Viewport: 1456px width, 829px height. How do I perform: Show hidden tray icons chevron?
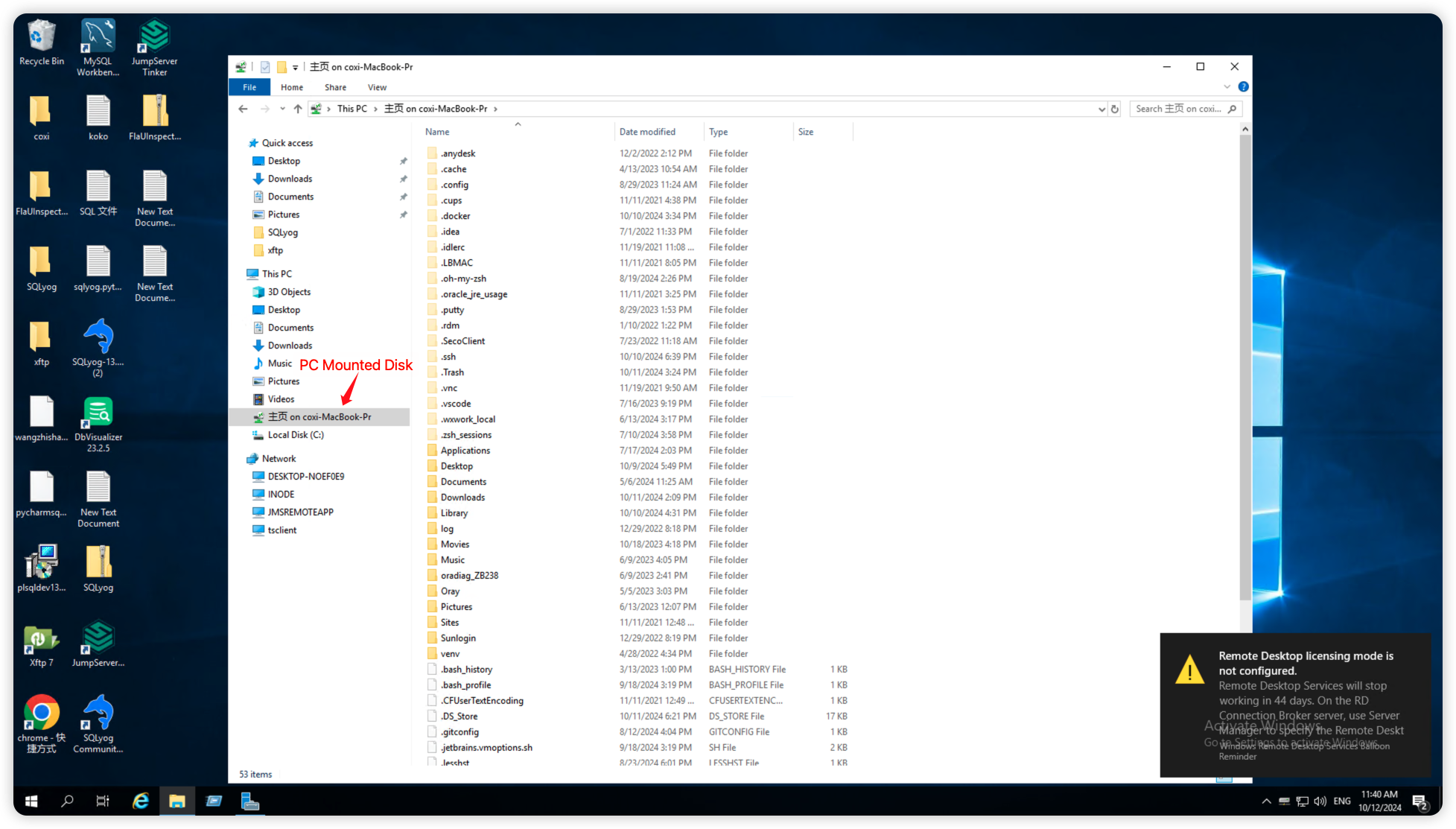pos(1266,801)
